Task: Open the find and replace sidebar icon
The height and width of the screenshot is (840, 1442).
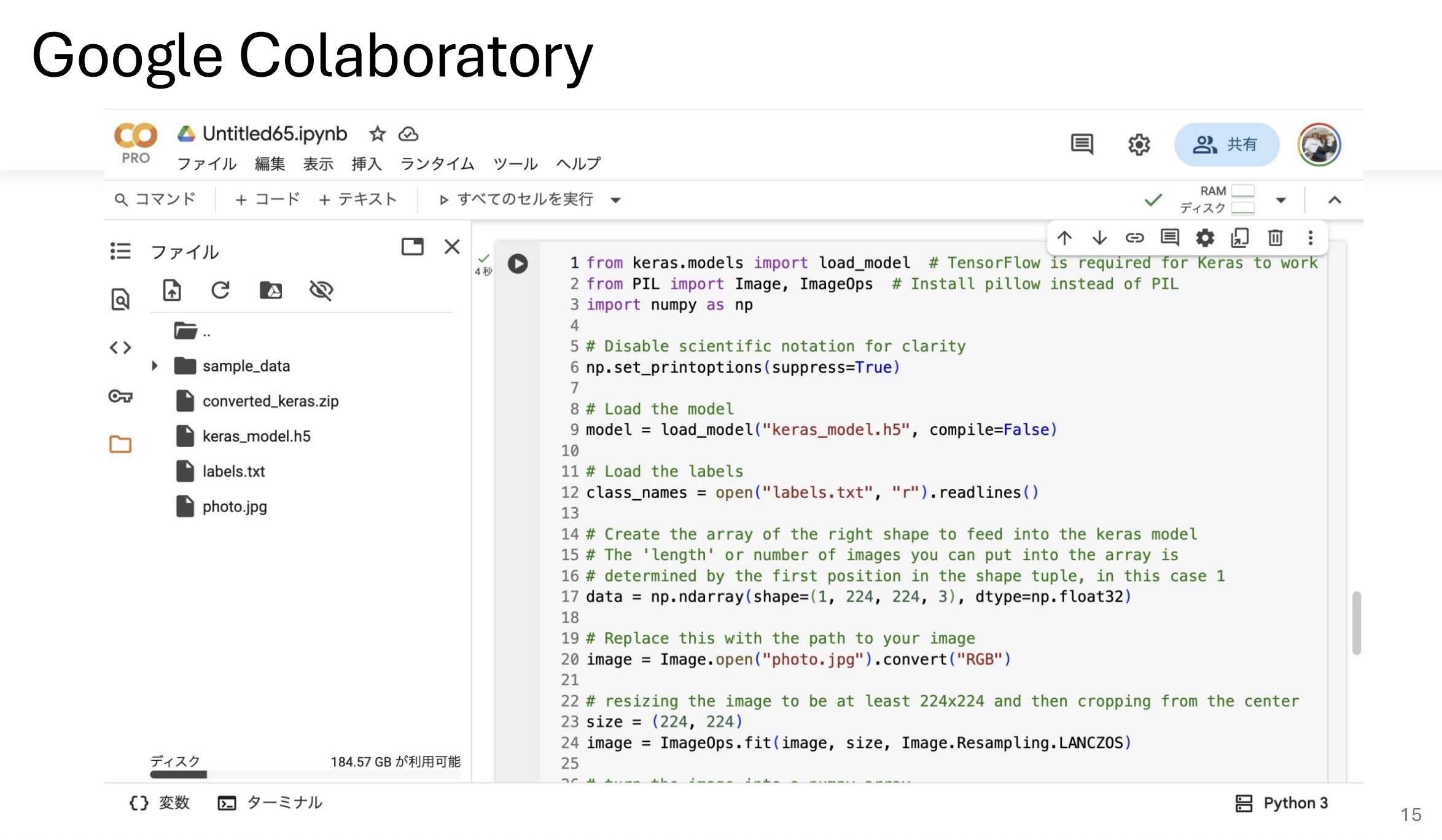Action: click(120, 300)
